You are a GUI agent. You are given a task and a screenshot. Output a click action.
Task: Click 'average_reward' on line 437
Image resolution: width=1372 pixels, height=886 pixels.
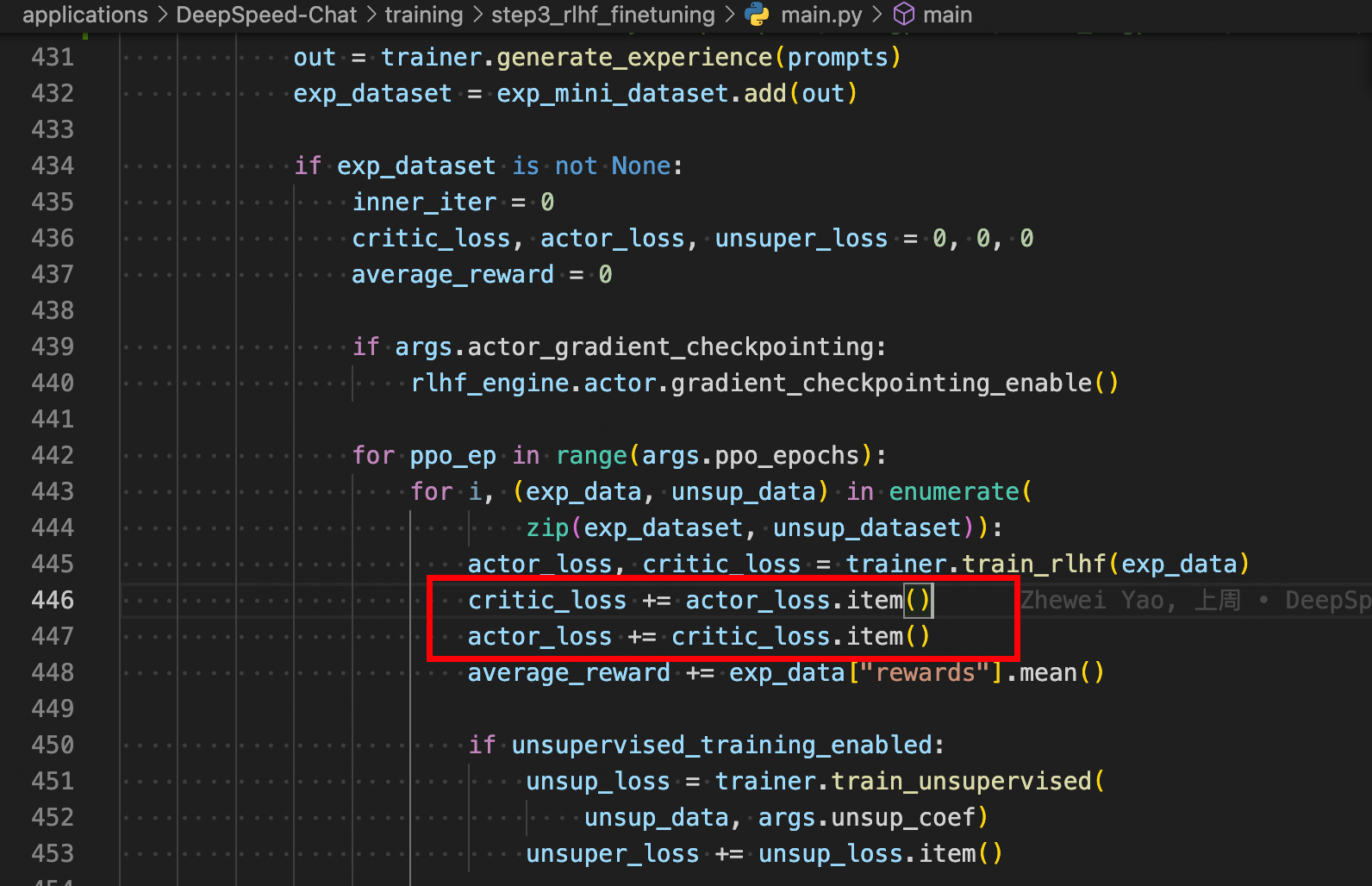[x=453, y=275]
